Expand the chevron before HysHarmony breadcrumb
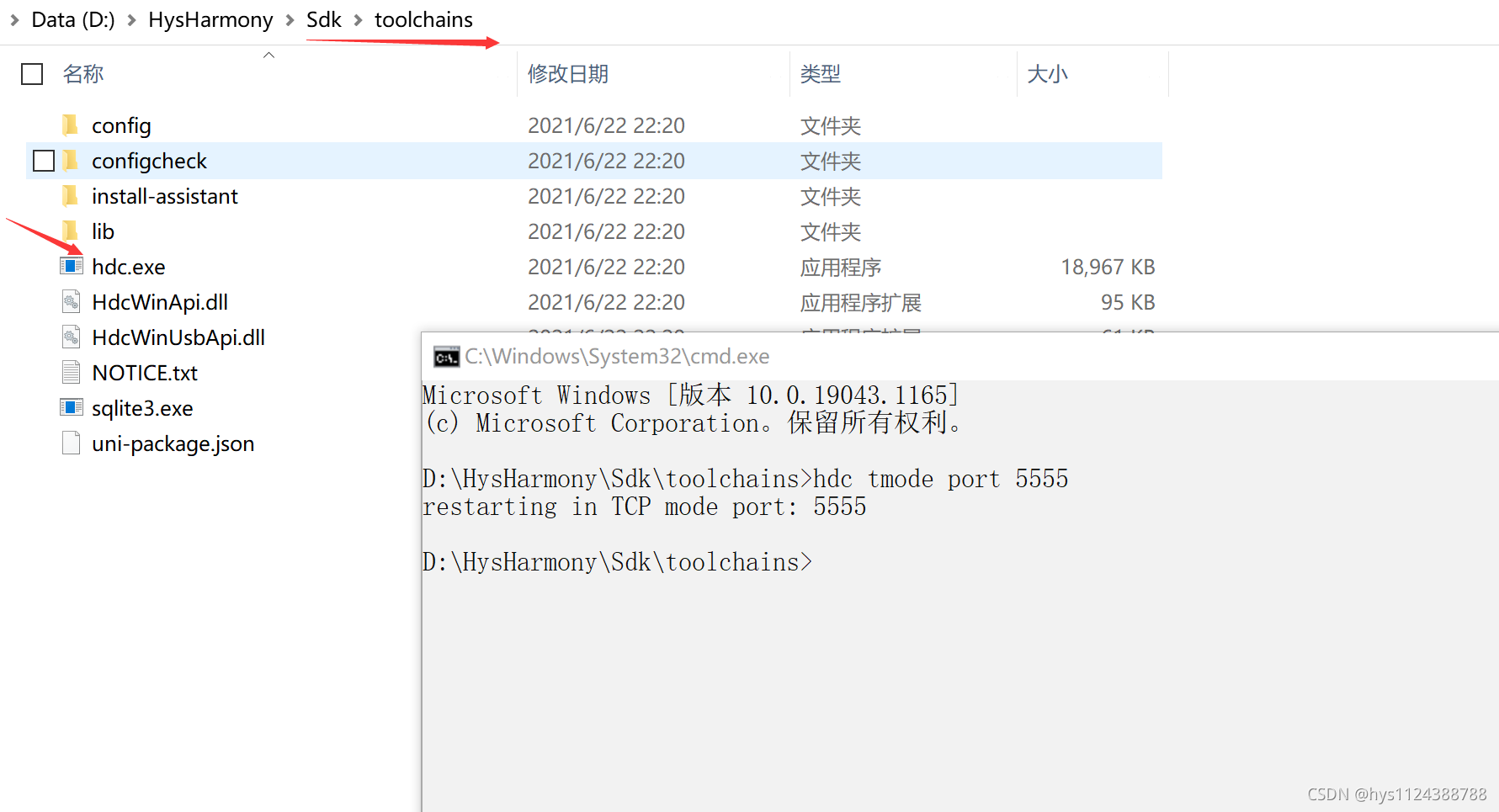Screen dimensions: 1499x812 [x=131, y=19]
